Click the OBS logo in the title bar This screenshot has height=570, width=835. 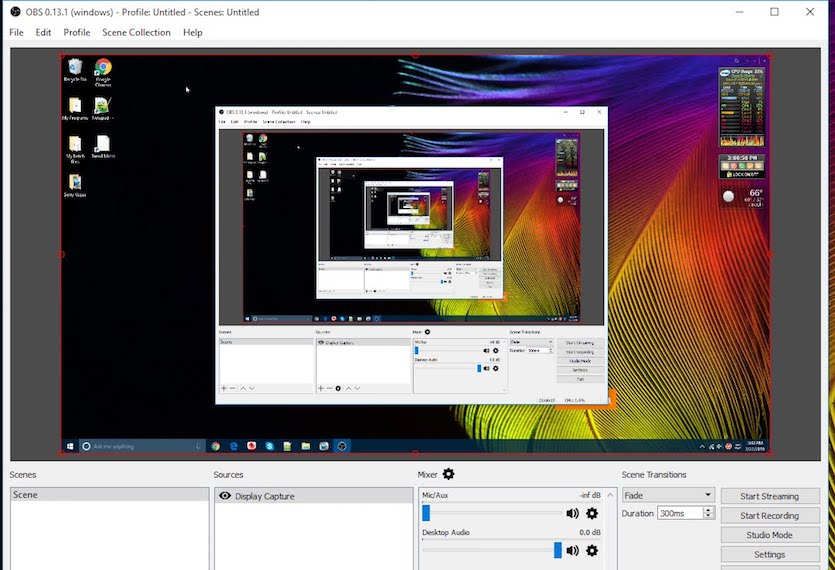(15, 11)
